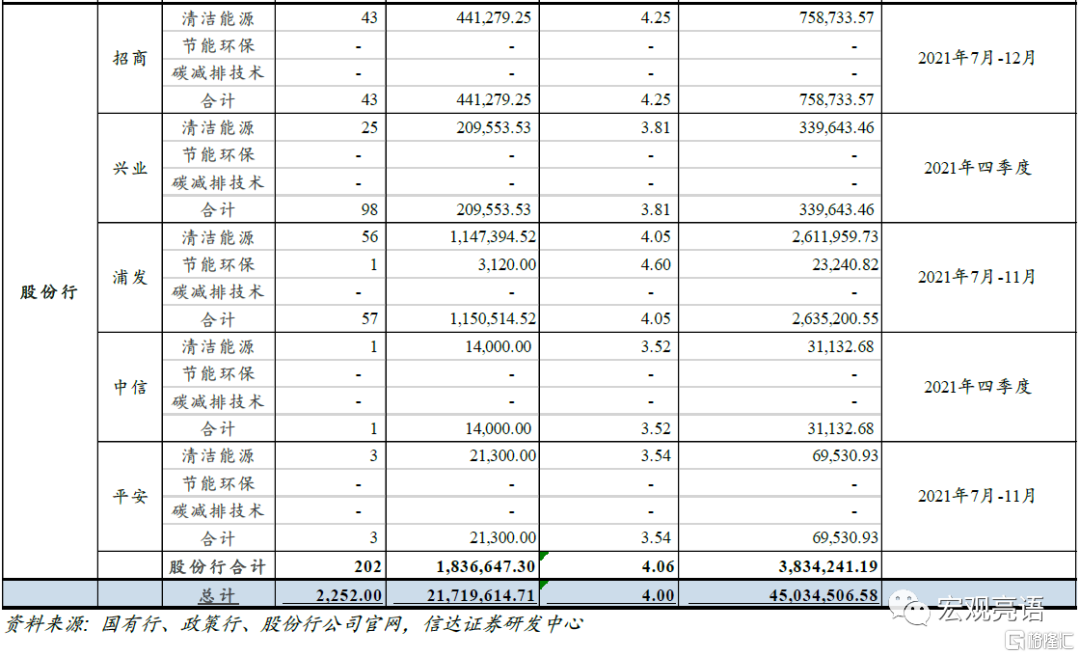
Task: Click 3.54 in 平安 清洁能源 row
Action: (x=655, y=456)
